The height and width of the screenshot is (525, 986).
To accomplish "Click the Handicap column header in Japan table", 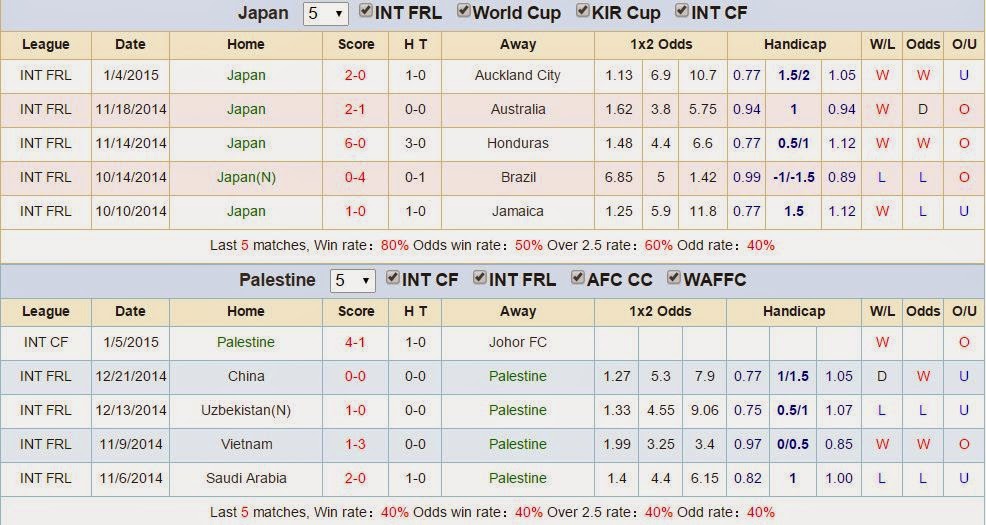I will pos(795,45).
